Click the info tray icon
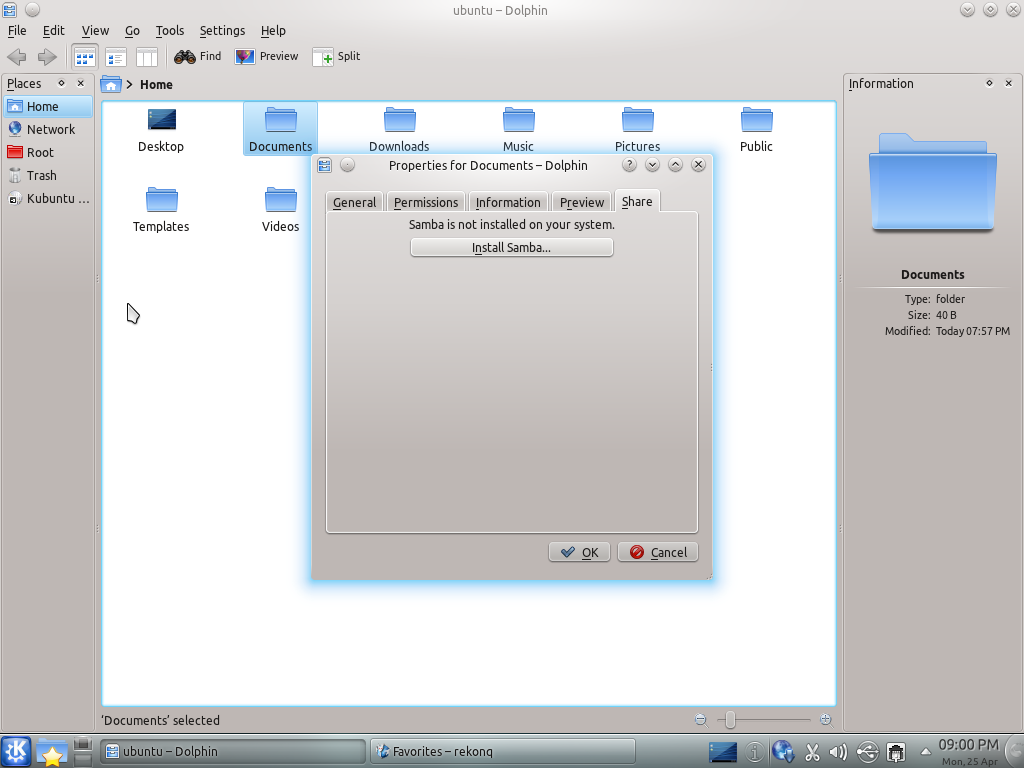1024x768 pixels. 754,752
